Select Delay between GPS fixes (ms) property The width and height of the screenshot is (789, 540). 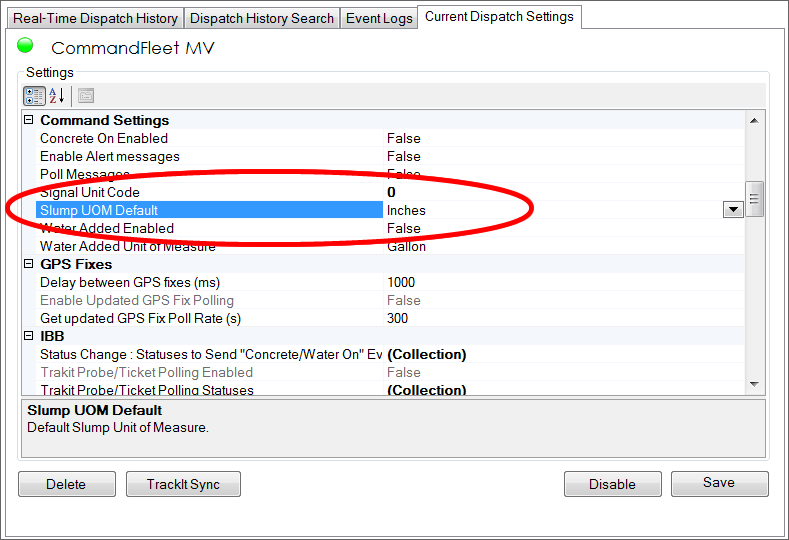[391, 282]
